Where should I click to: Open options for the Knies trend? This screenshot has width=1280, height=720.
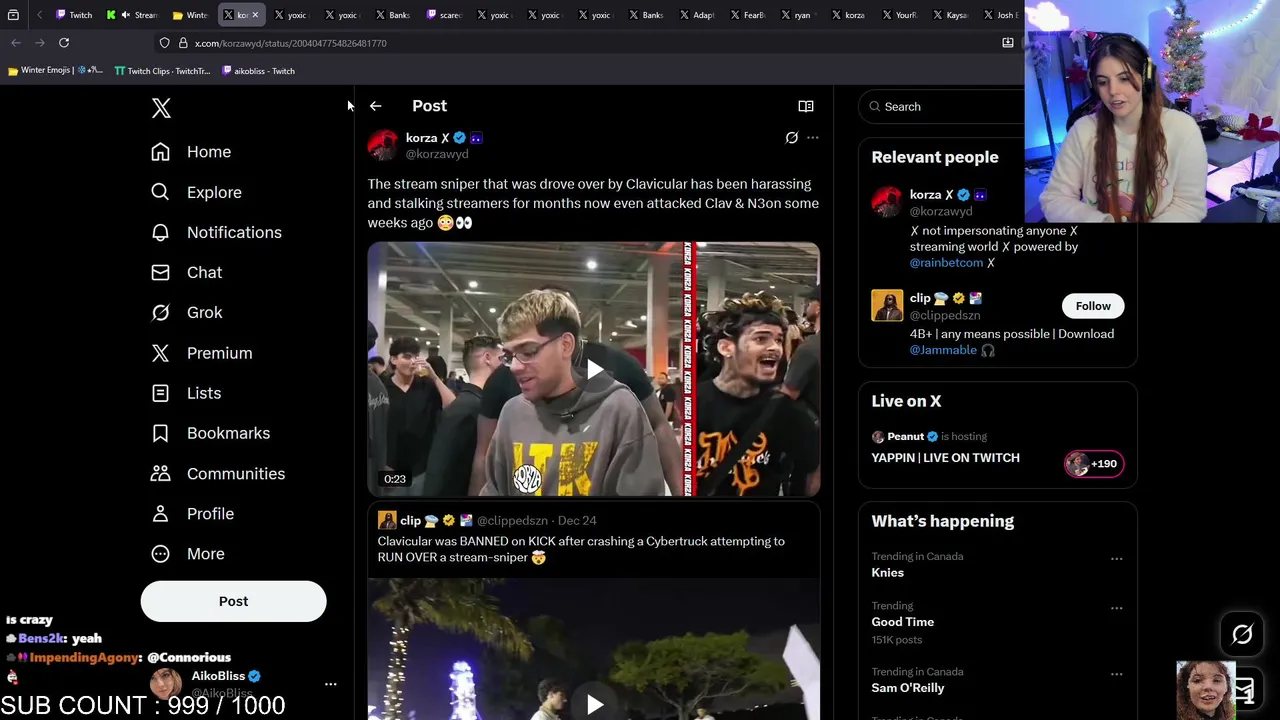point(1116,559)
